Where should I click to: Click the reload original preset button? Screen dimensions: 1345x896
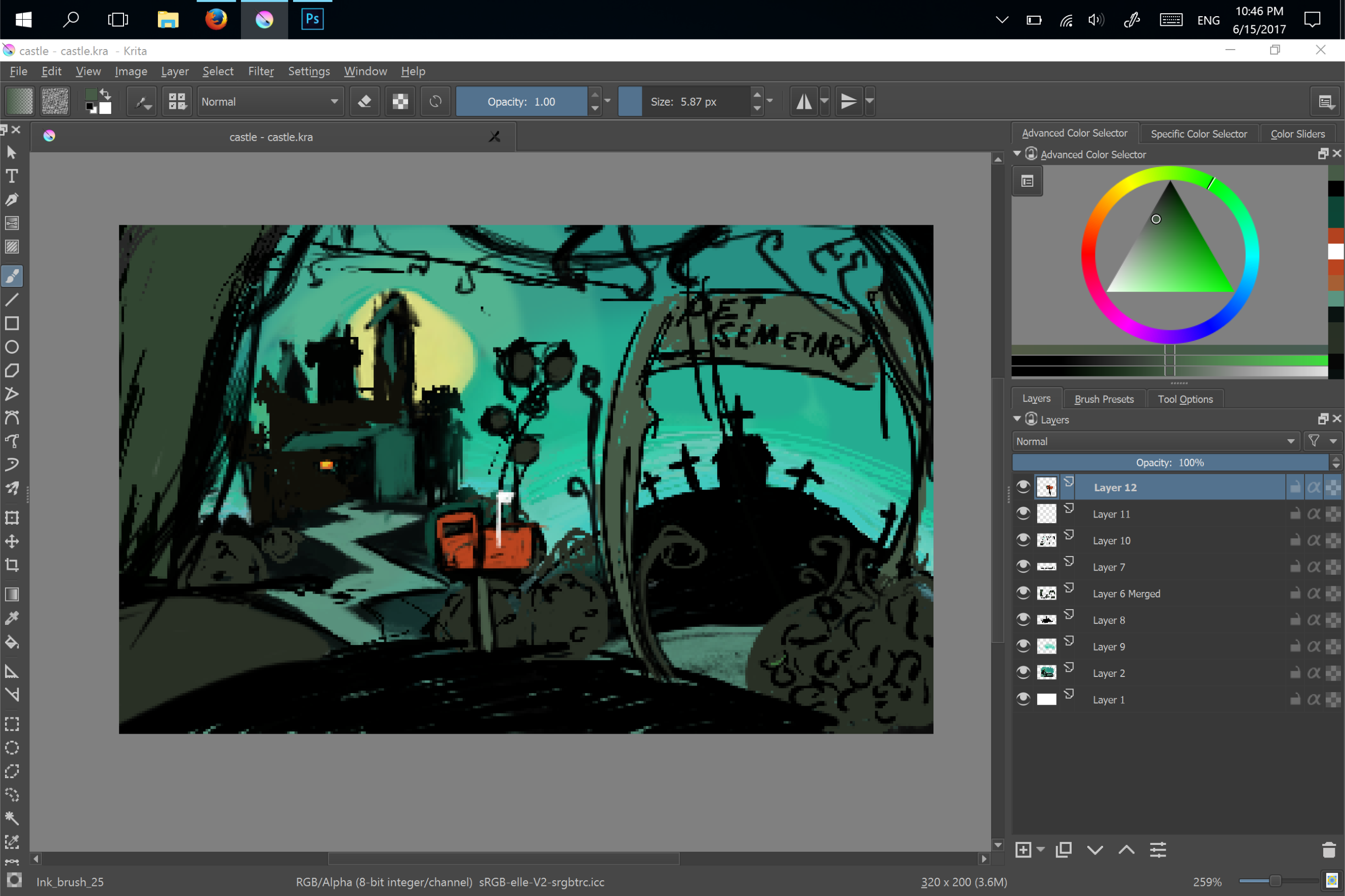point(435,102)
